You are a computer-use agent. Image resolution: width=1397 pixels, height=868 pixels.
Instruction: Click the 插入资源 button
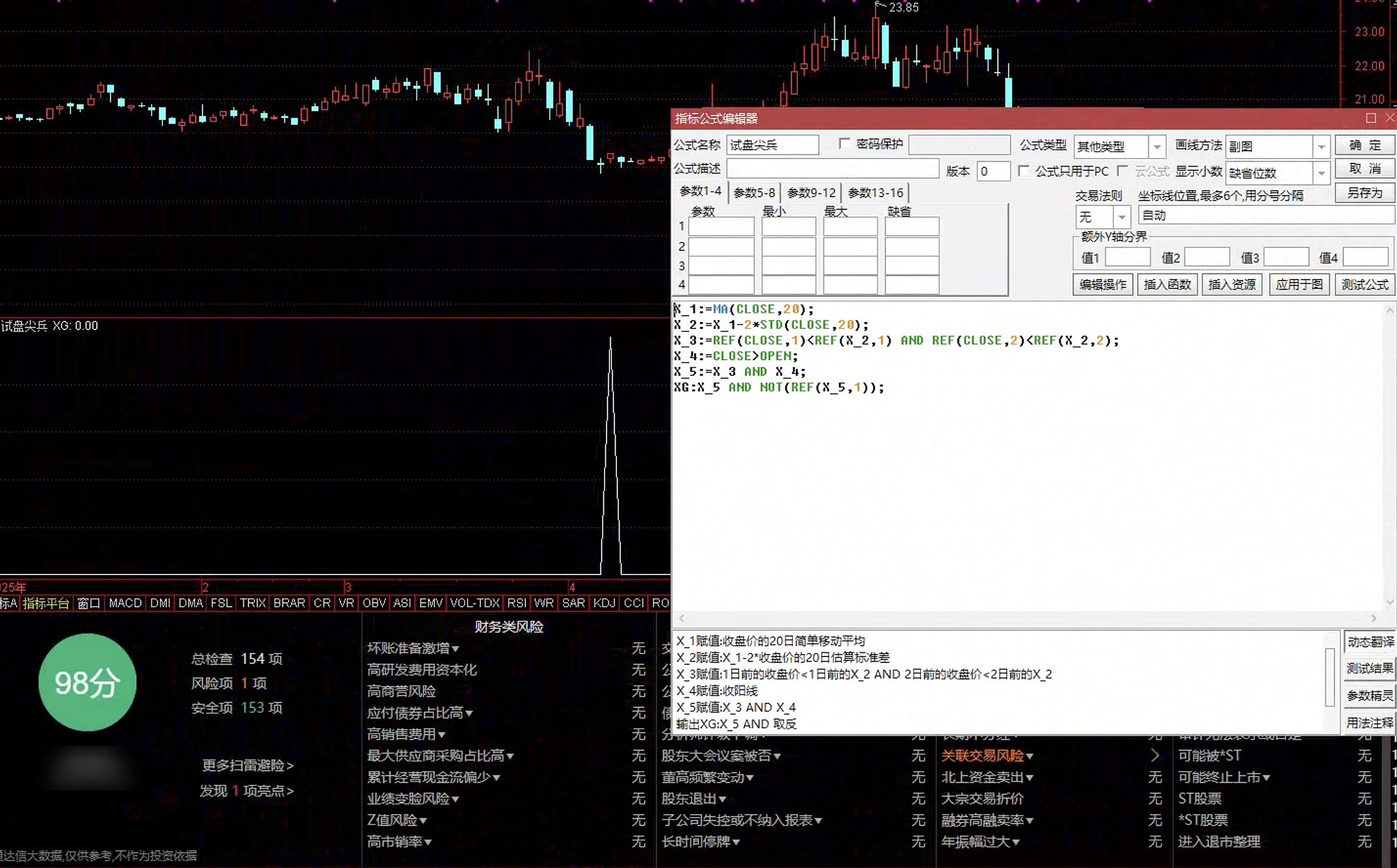coord(1232,284)
